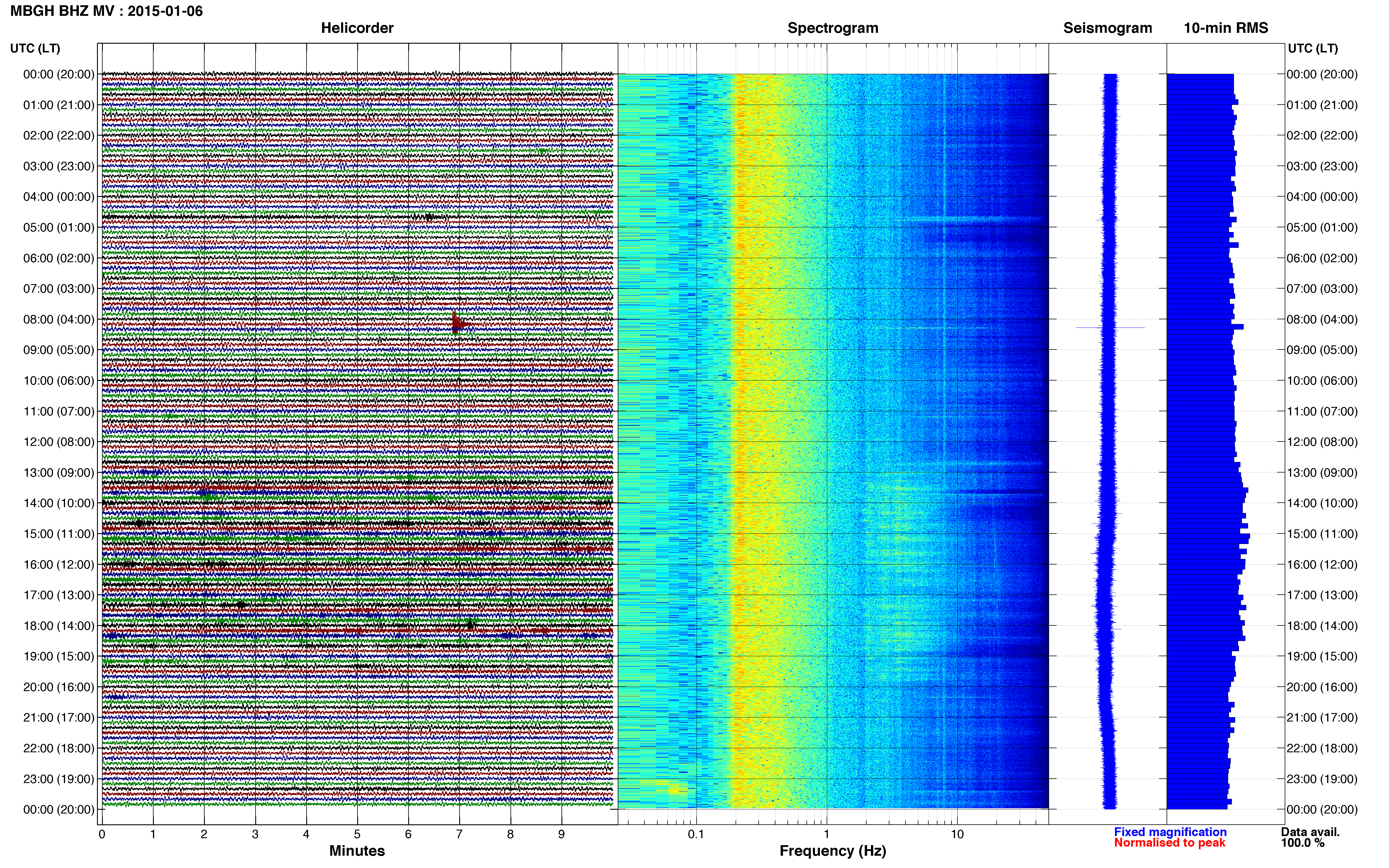Click left time label '02:00 (22:00)'
This screenshot has height=868, width=1389.
[59, 135]
